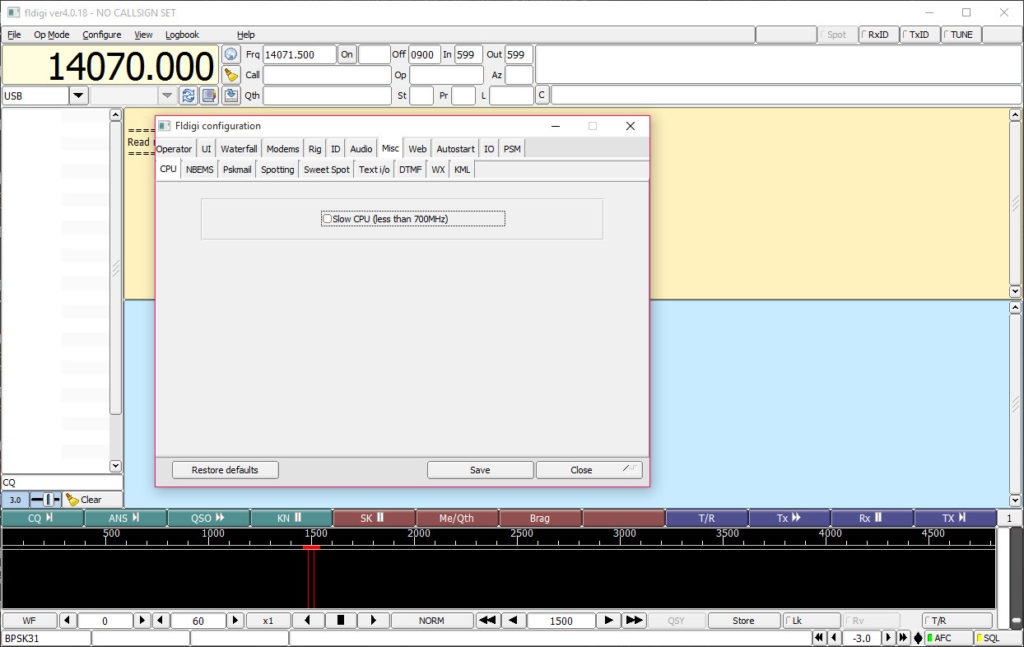Click the broom icon on Clear button
The image size is (1024, 647).
72,499
